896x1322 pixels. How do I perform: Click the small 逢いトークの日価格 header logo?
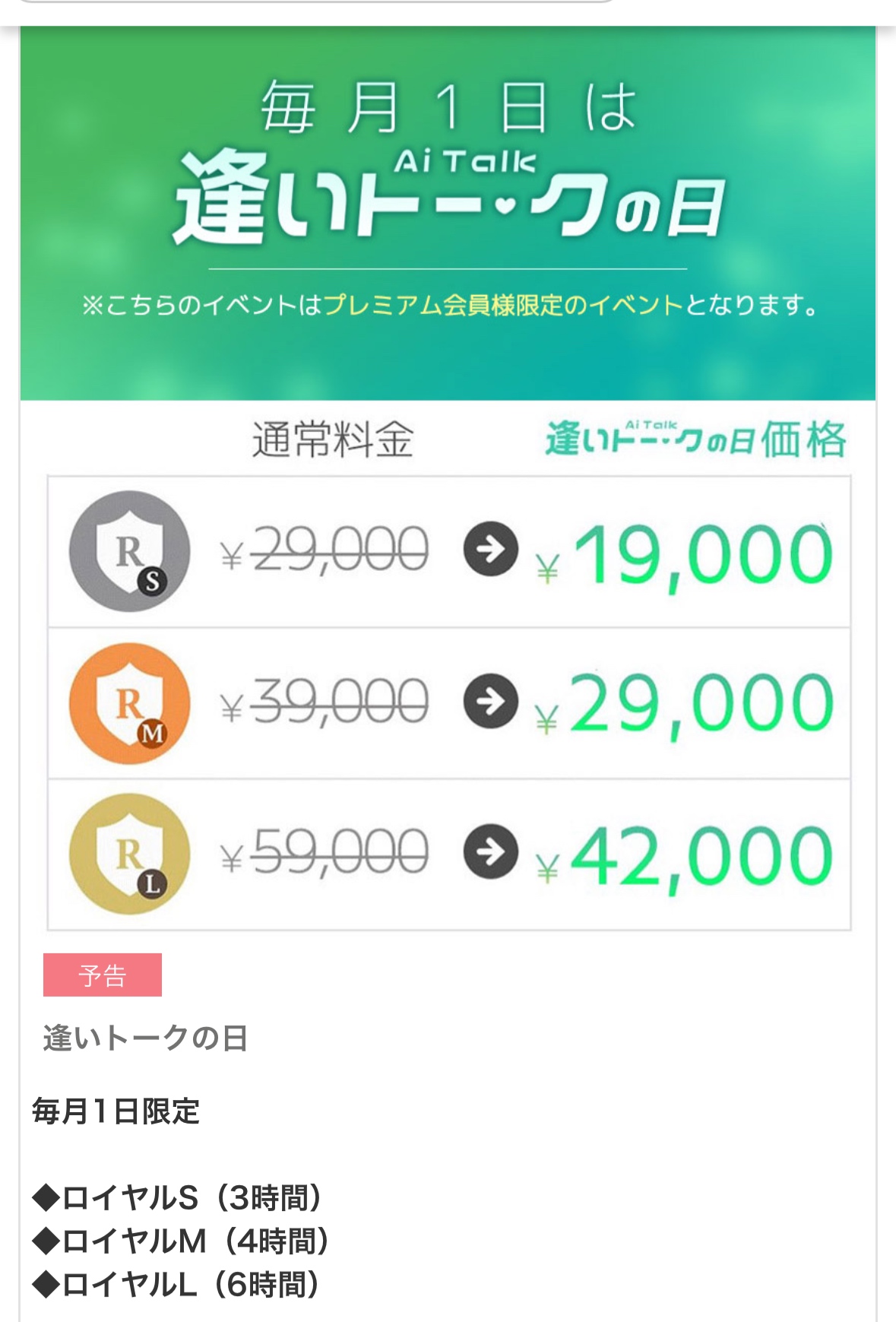pyautogui.click(x=695, y=439)
